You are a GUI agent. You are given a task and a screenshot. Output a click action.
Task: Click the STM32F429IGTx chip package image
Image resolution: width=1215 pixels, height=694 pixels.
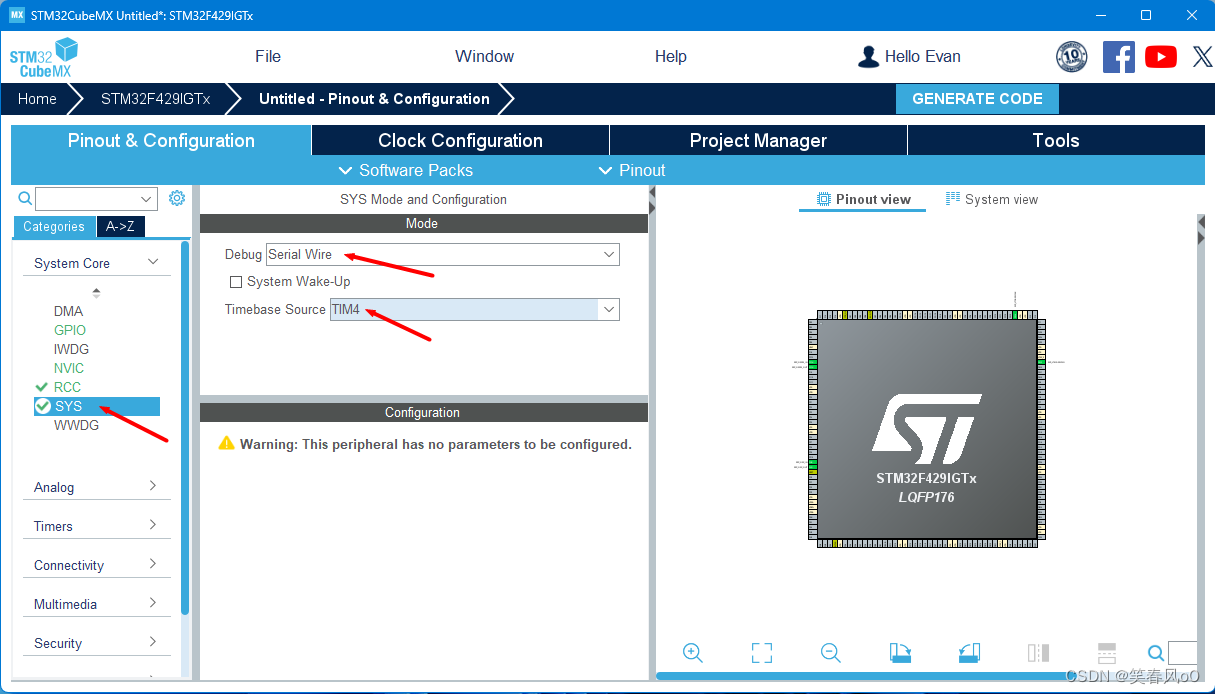pyautogui.click(x=926, y=430)
